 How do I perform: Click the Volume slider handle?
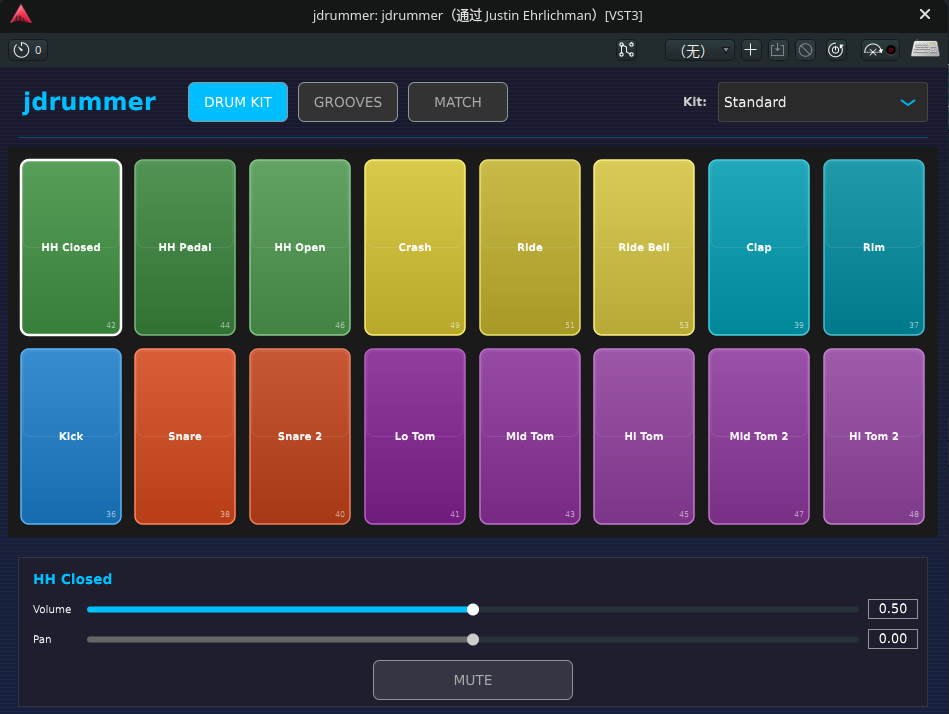coord(473,609)
